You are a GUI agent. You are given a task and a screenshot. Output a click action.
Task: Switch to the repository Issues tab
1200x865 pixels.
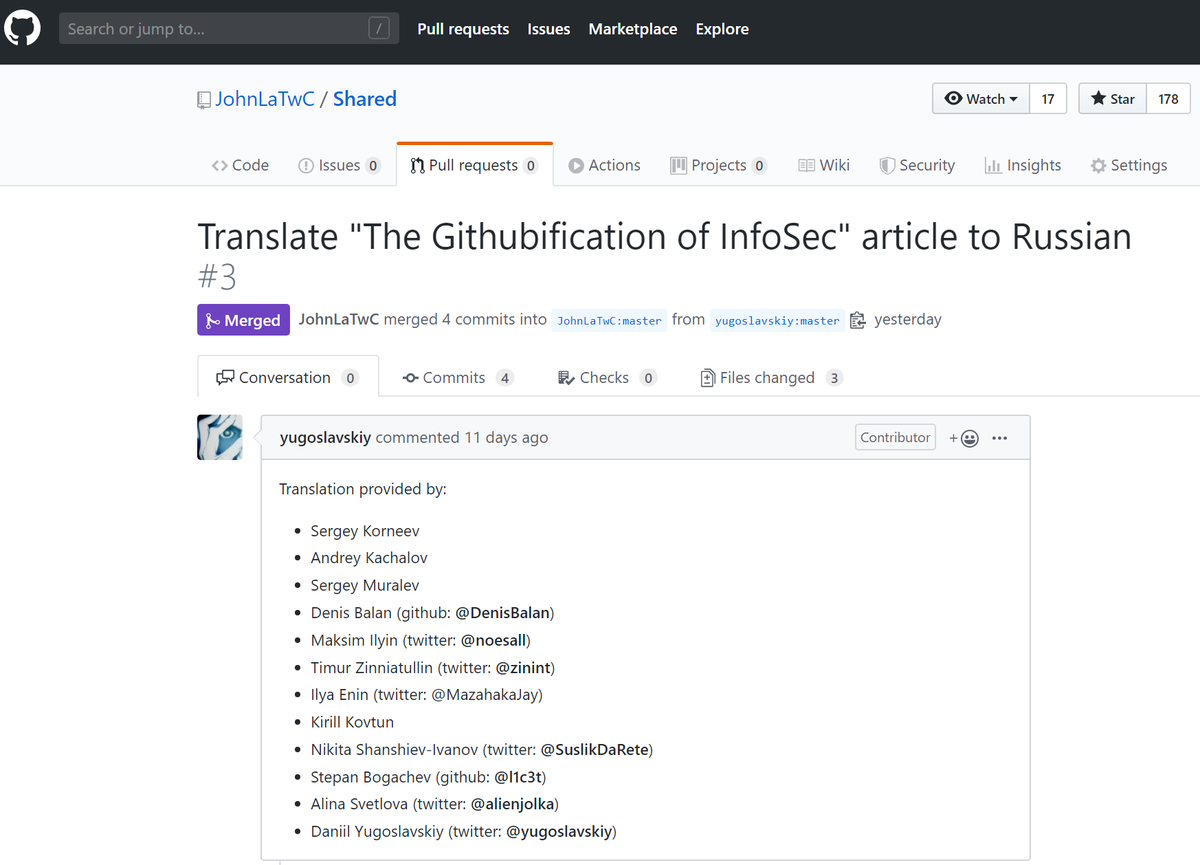point(339,165)
